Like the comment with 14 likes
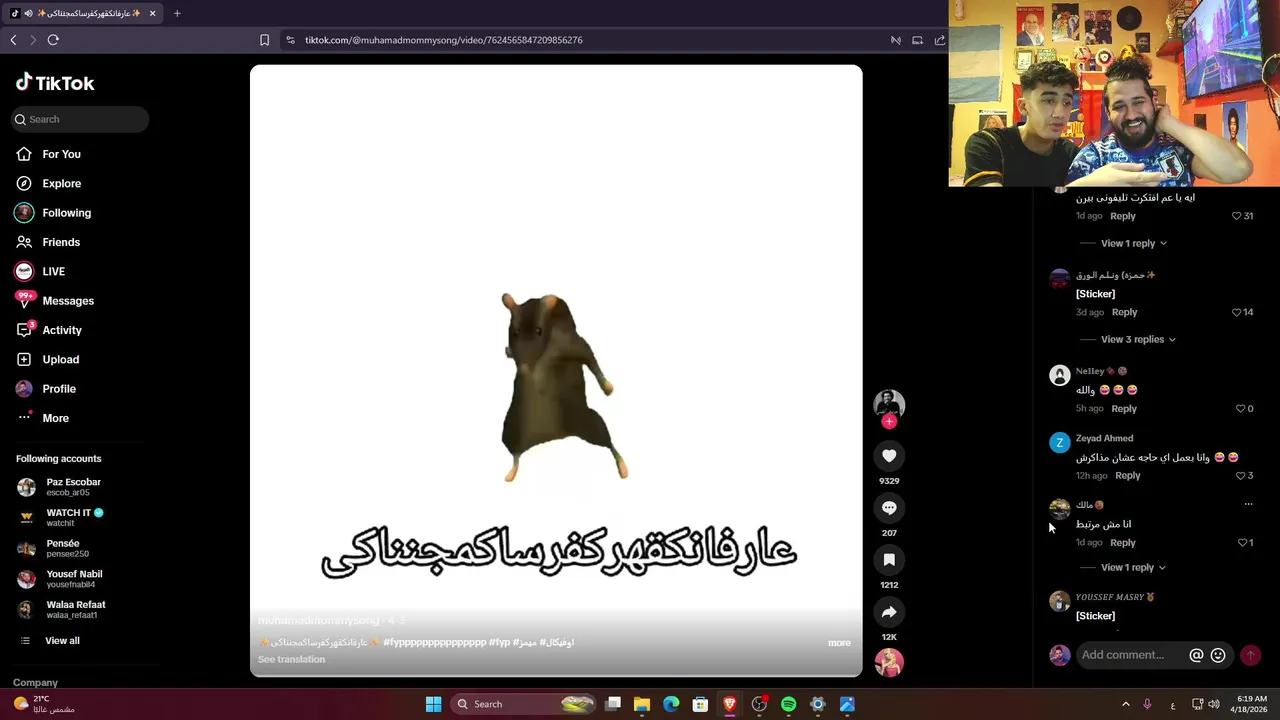 tap(1237, 312)
